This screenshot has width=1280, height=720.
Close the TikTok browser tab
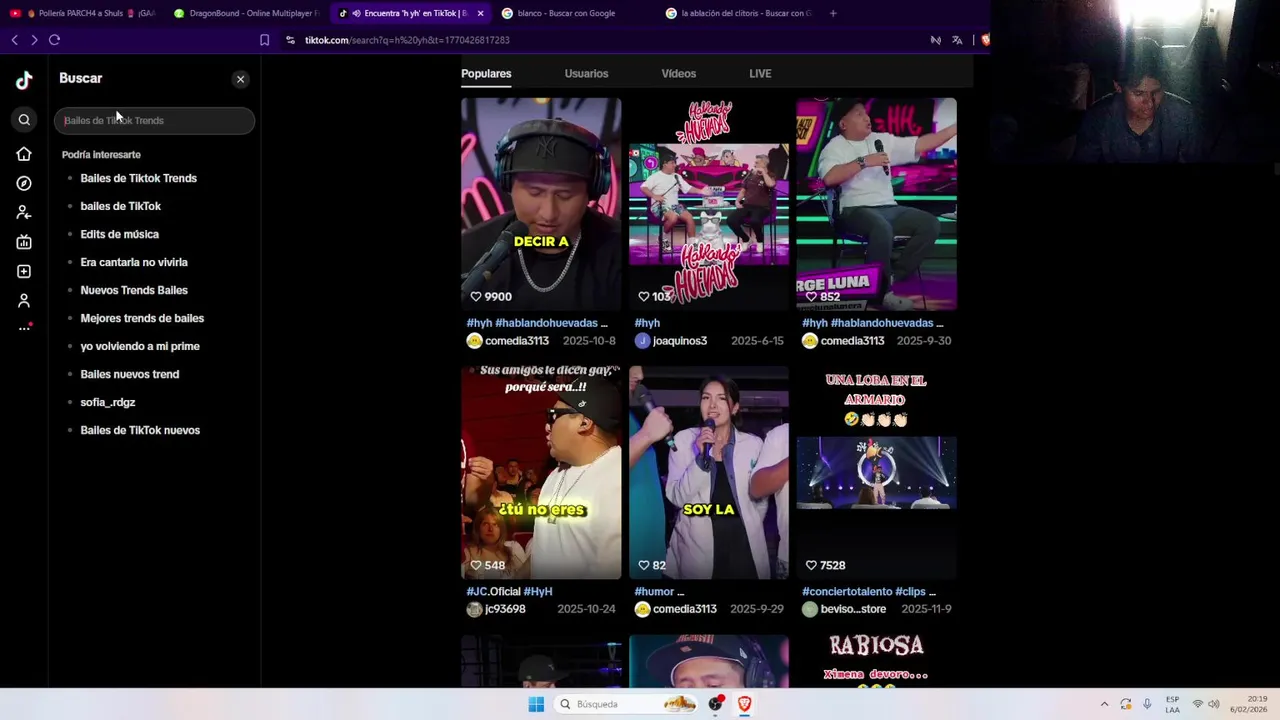pos(480,13)
